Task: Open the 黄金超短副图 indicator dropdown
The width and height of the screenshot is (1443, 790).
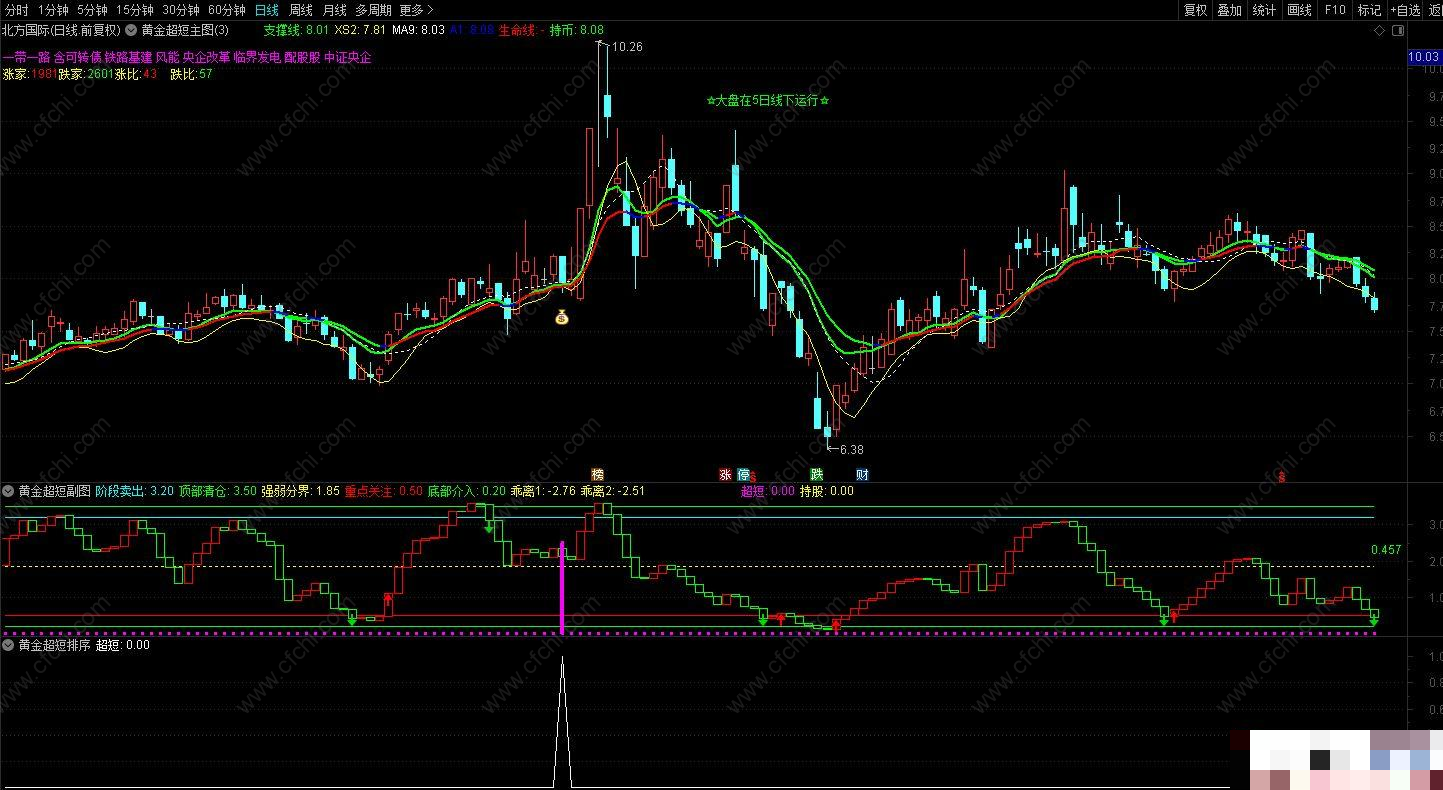Action: (x=8, y=491)
